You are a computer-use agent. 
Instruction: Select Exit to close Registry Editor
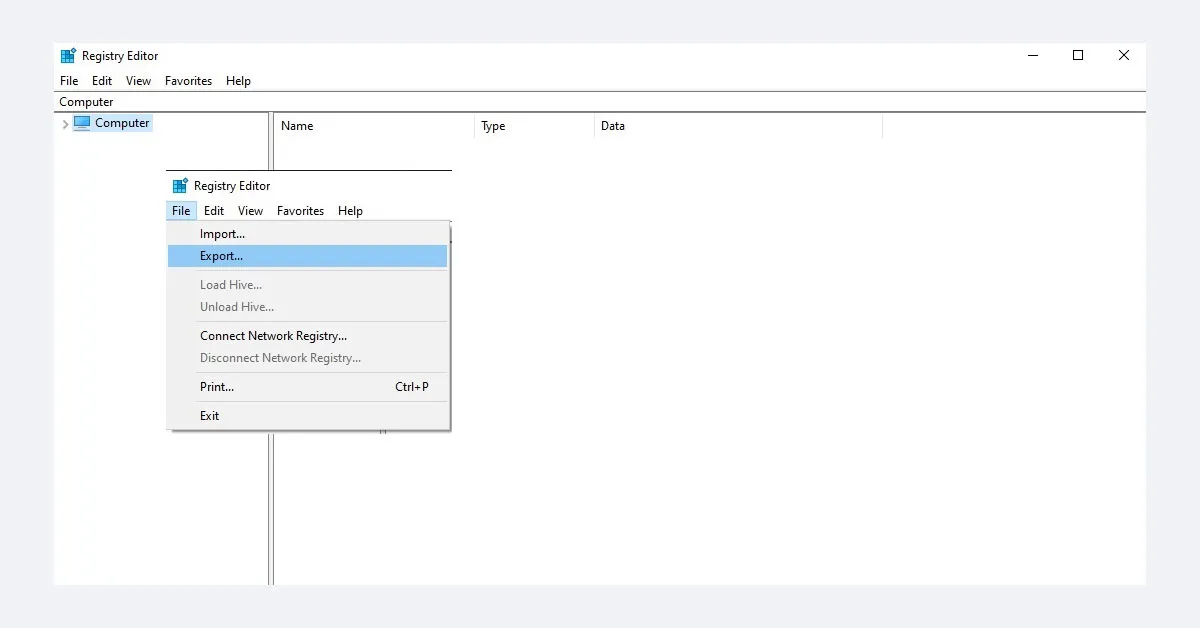click(209, 416)
